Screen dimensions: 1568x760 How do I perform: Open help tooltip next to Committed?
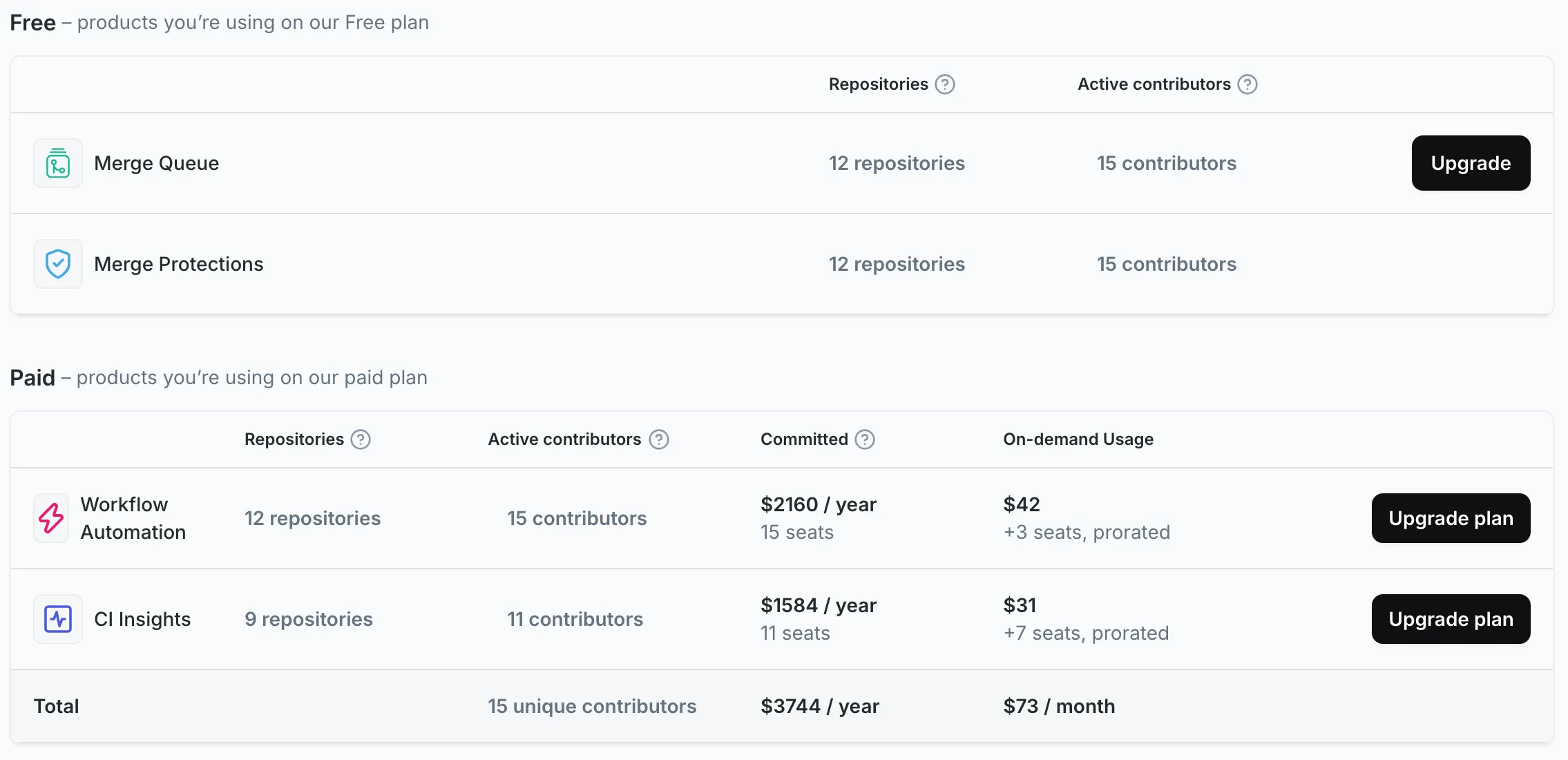865,439
